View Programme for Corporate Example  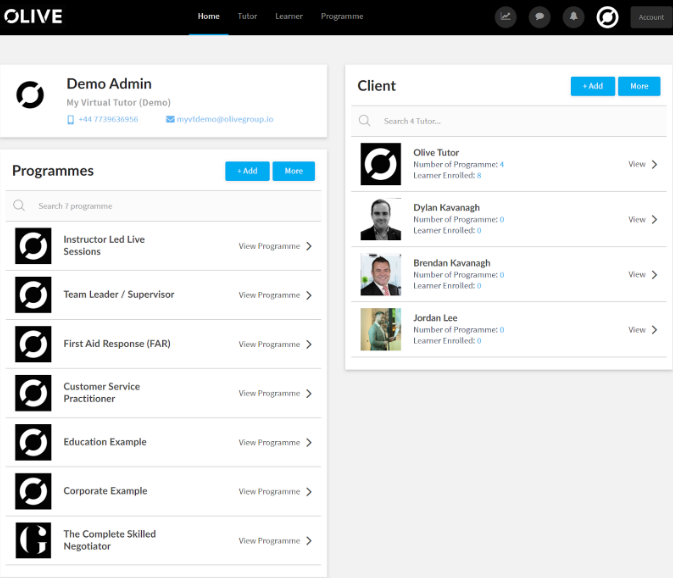coord(269,491)
